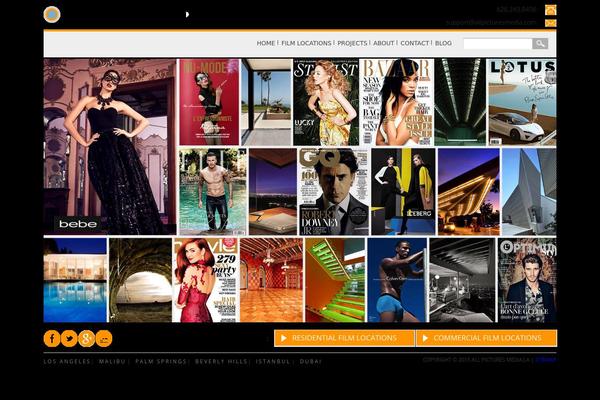Go to the HOME menu item
The height and width of the screenshot is (400, 600).
click(266, 43)
